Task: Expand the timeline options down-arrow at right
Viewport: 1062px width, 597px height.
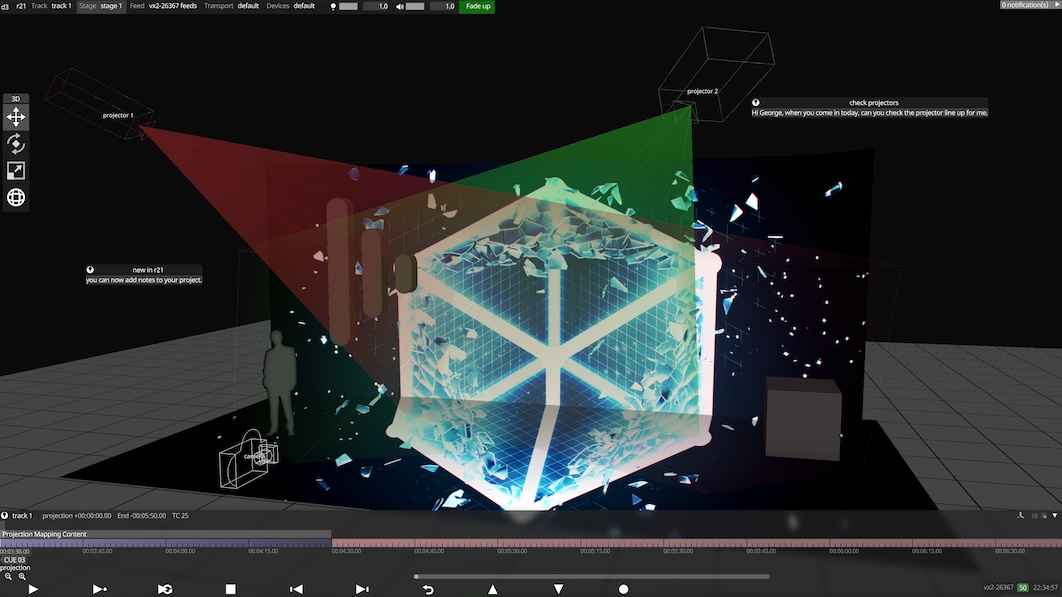Action: pos(1054,516)
